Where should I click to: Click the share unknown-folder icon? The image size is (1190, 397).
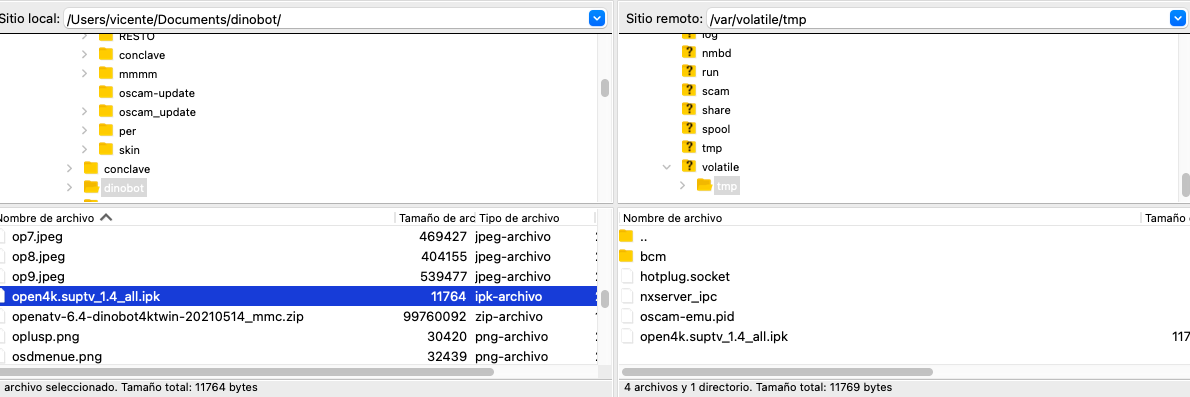689,109
